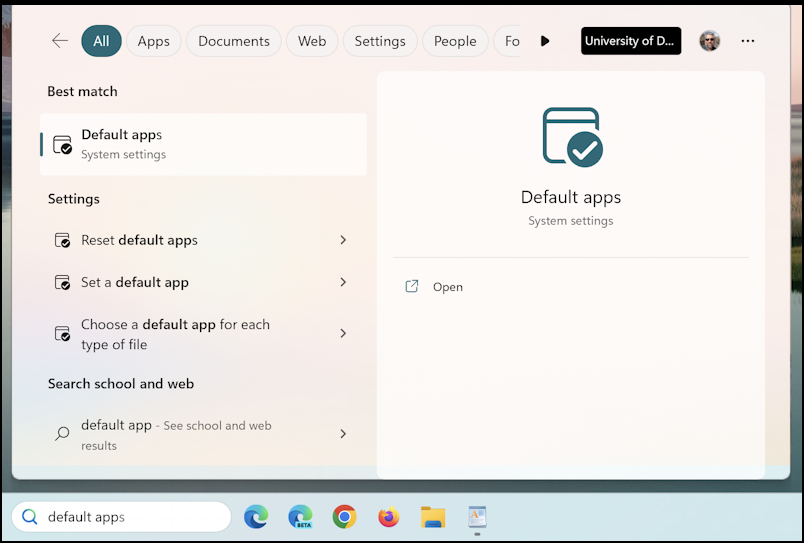The height and width of the screenshot is (543, 804).
Task: Switch to the Web filter tab
Action: tap(312, 41)
